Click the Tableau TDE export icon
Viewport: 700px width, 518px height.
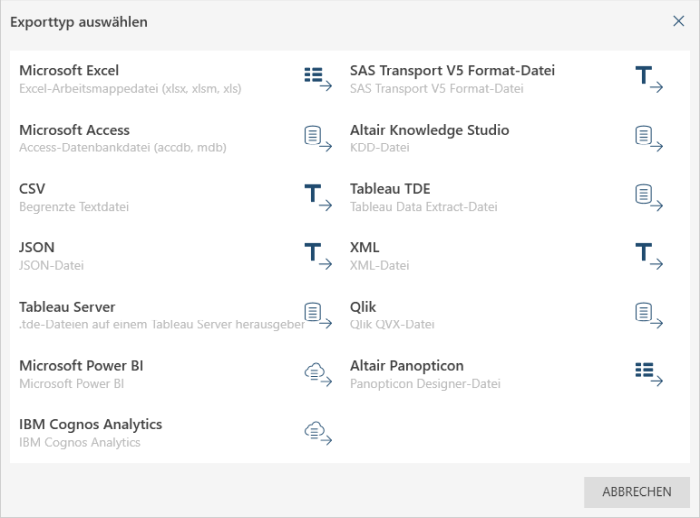(648, 197)
